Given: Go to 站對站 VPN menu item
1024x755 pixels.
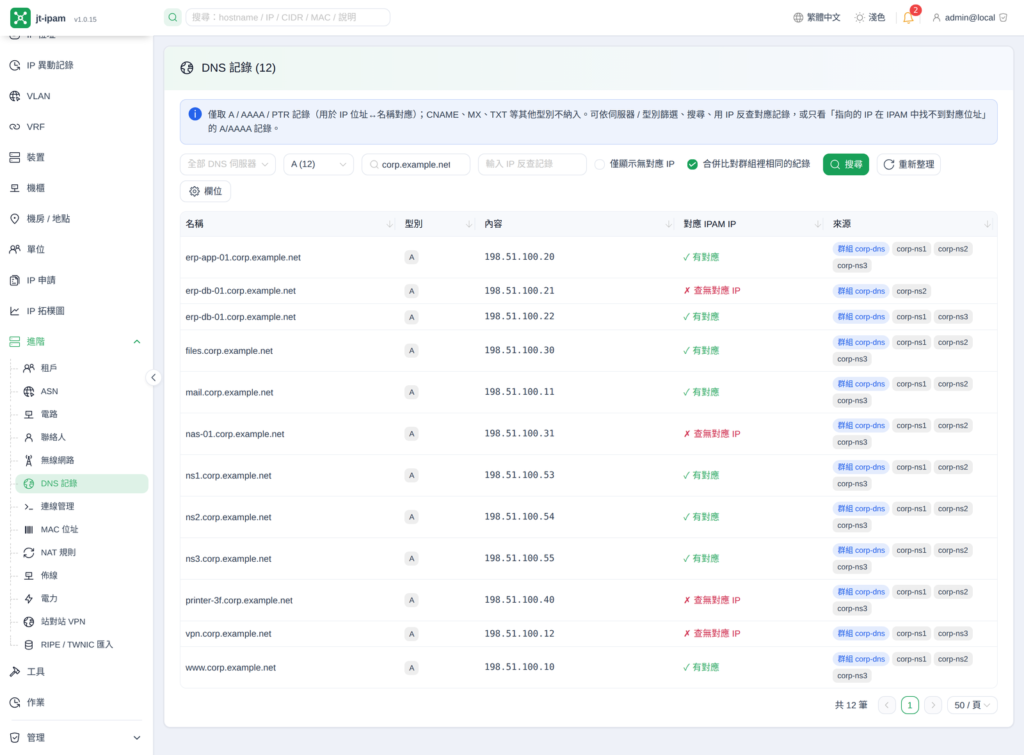Looking at the screenshot, I should click(x=63, y=622).
